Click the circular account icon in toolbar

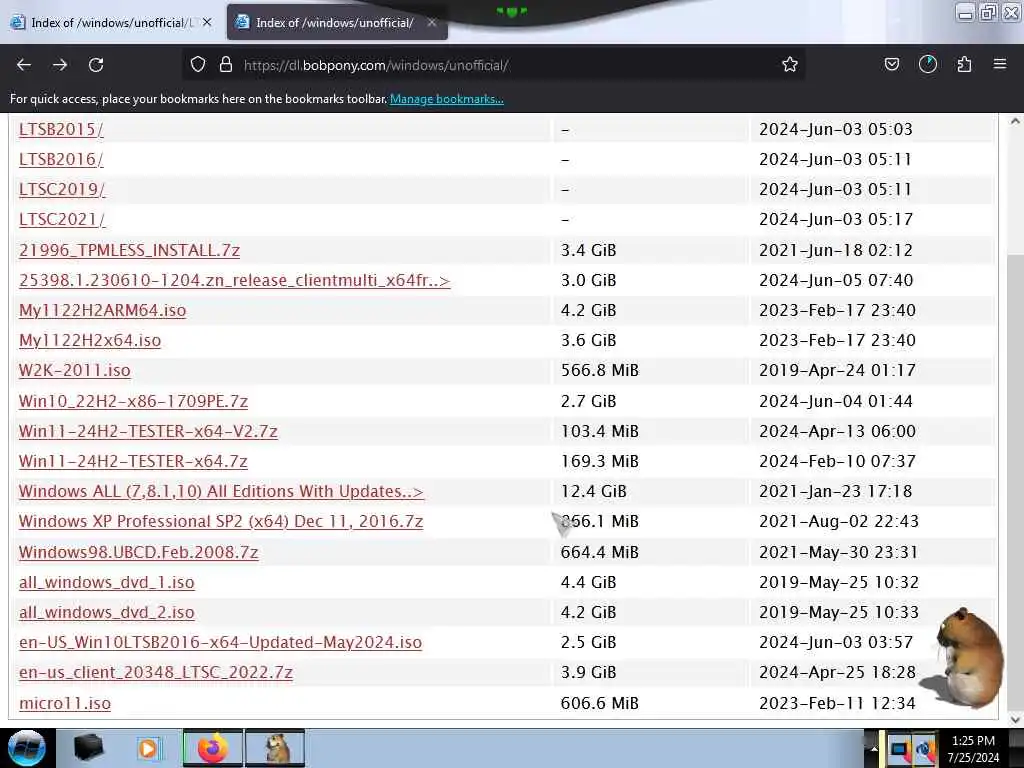point(927,65)
